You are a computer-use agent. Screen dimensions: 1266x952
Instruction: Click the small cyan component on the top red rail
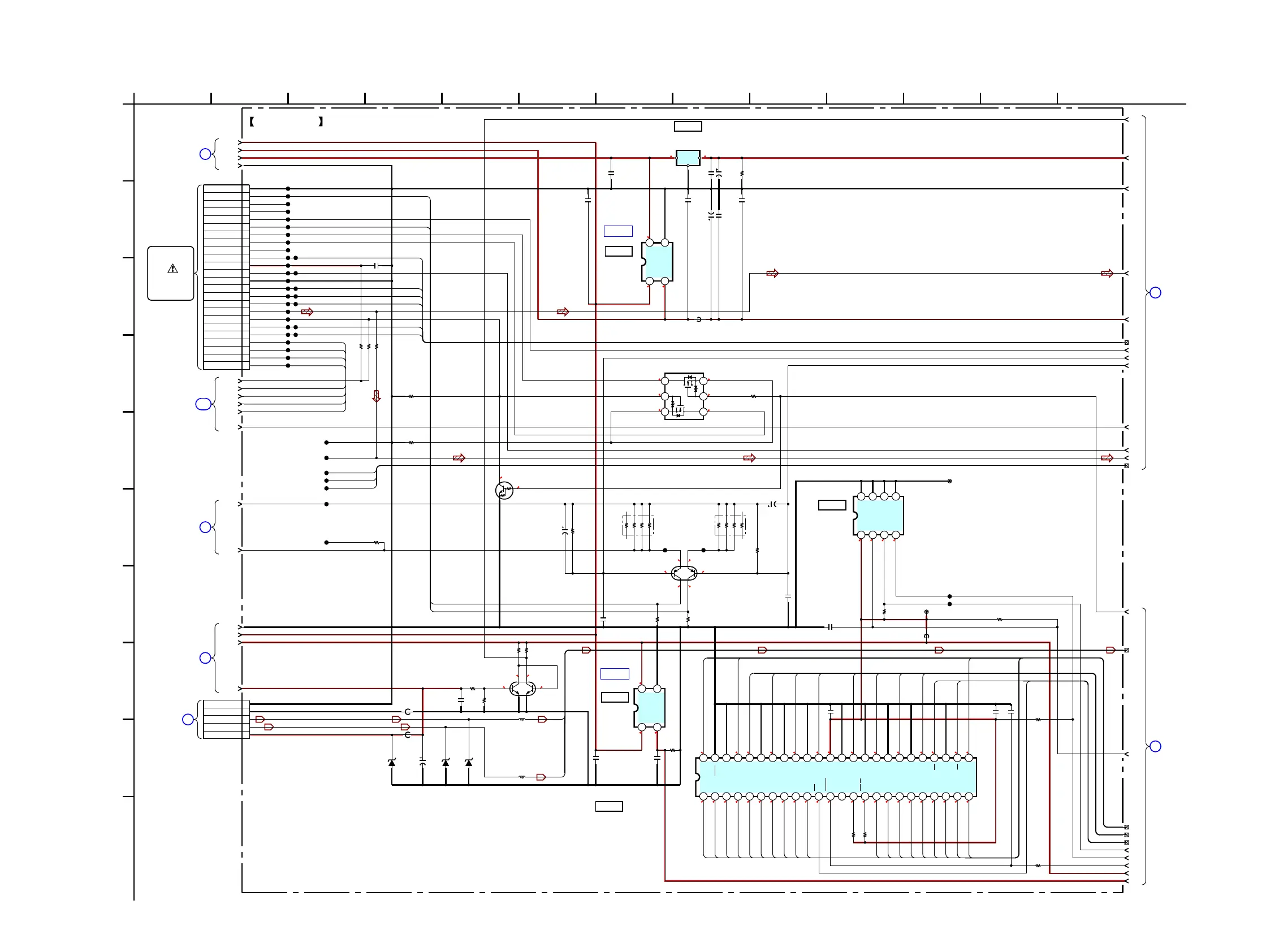pyautogui.click(x=688, y=158)
